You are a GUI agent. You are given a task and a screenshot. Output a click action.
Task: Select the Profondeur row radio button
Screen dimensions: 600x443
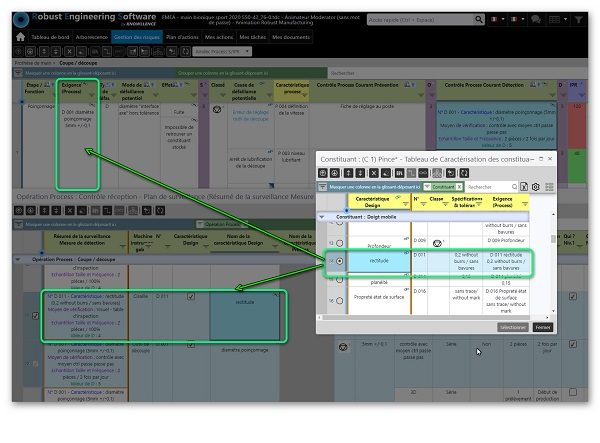click(339, 243)
